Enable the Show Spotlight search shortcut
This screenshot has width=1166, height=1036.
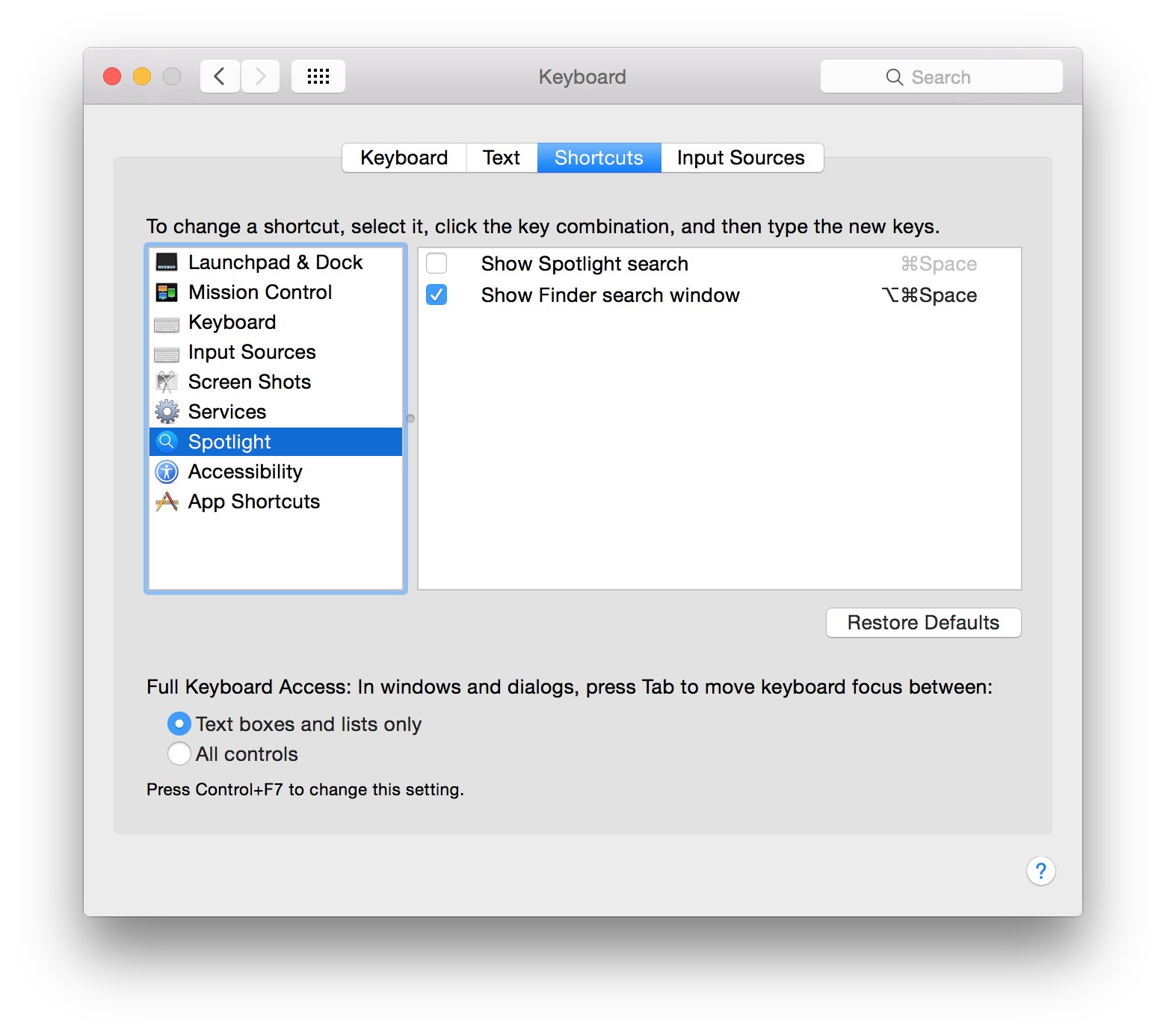click(x=437, y=263)
